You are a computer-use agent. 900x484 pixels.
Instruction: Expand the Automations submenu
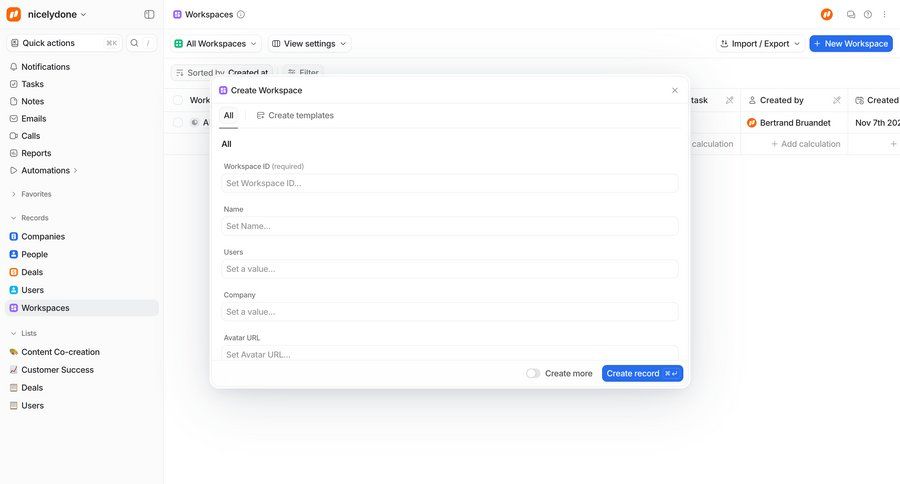(x=75, y=171)
